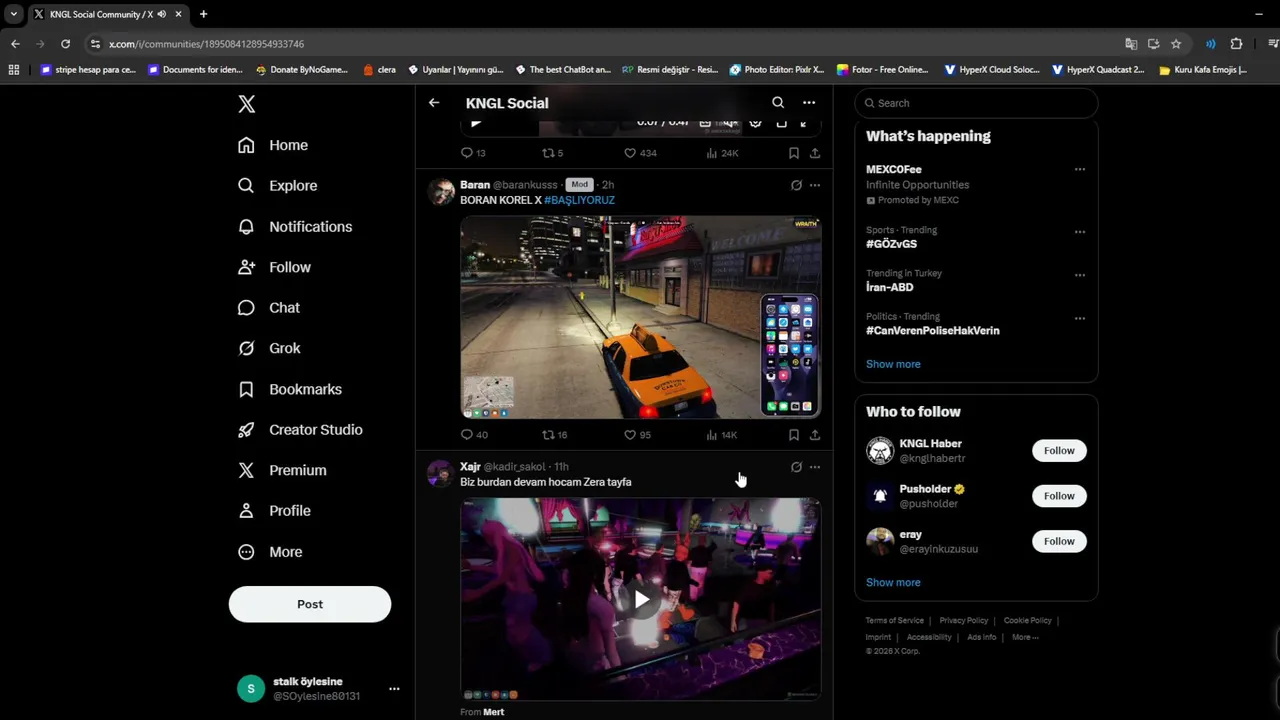This screenshot has height=720, width=1280.
Task: Repost the post with 5 reposts
Action: click(552, 153)
